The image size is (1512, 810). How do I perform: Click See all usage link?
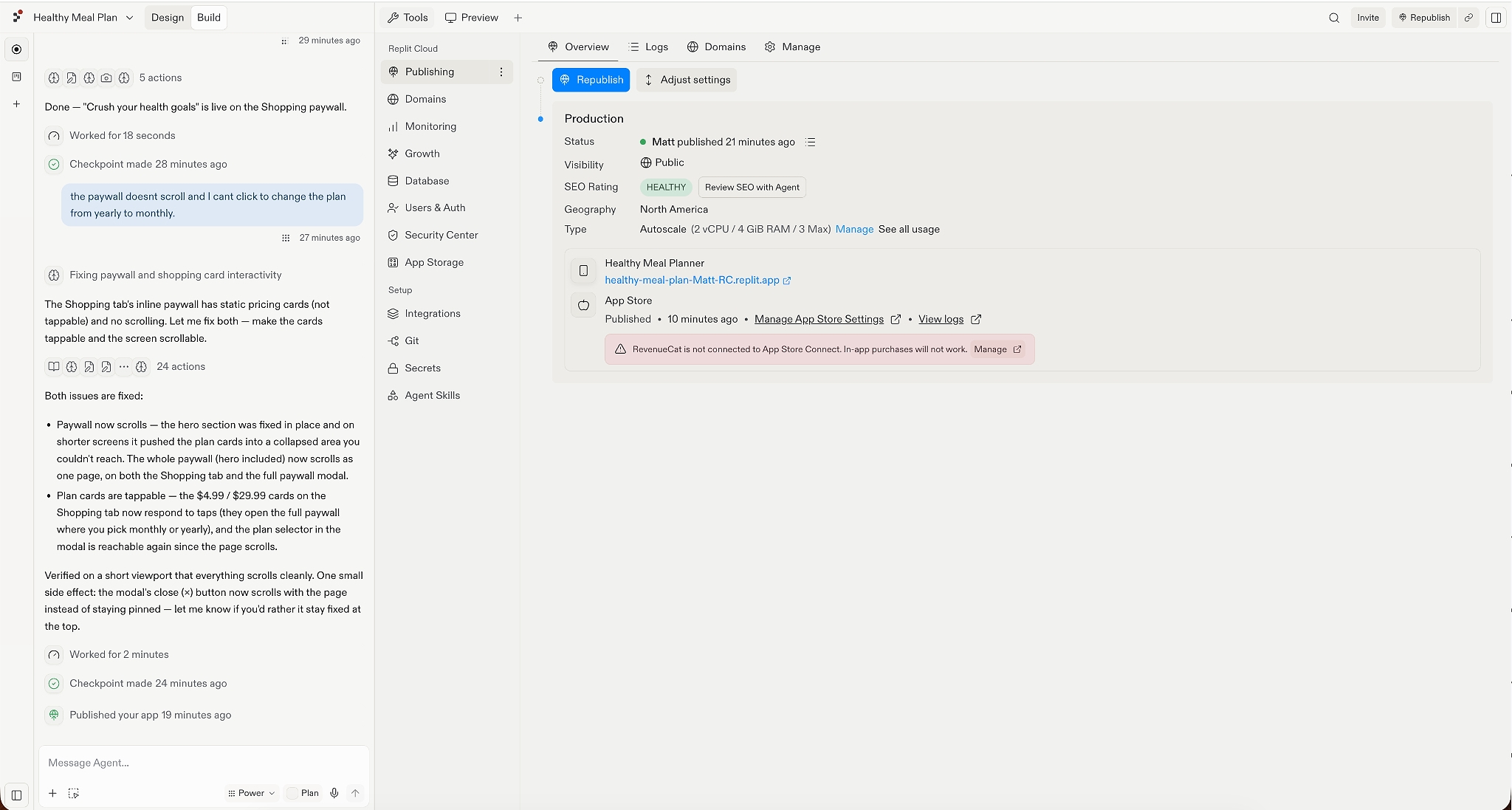(909, 230)
